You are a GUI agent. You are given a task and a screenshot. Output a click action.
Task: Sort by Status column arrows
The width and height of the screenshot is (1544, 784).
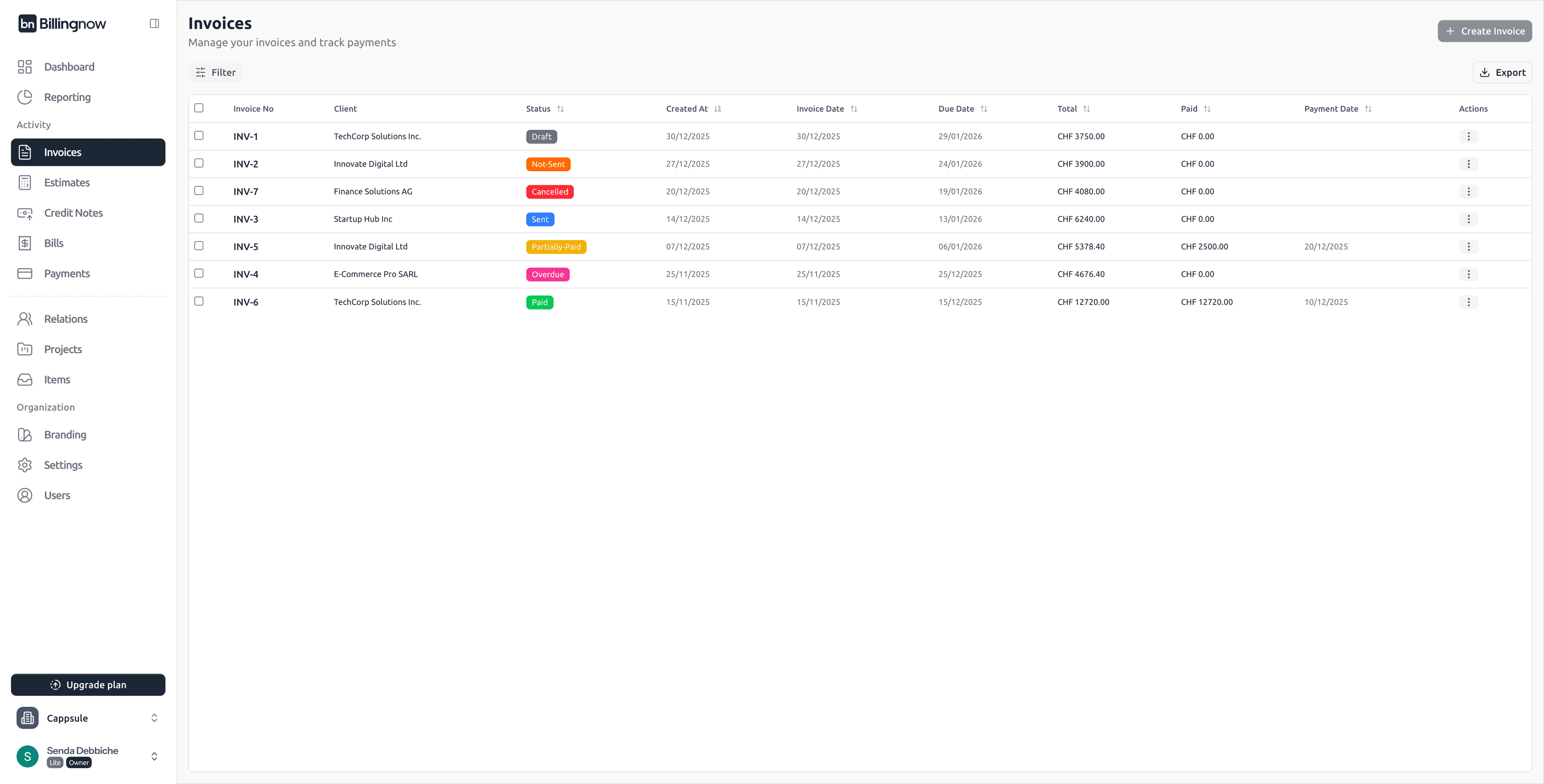click(x=560, y=109)
